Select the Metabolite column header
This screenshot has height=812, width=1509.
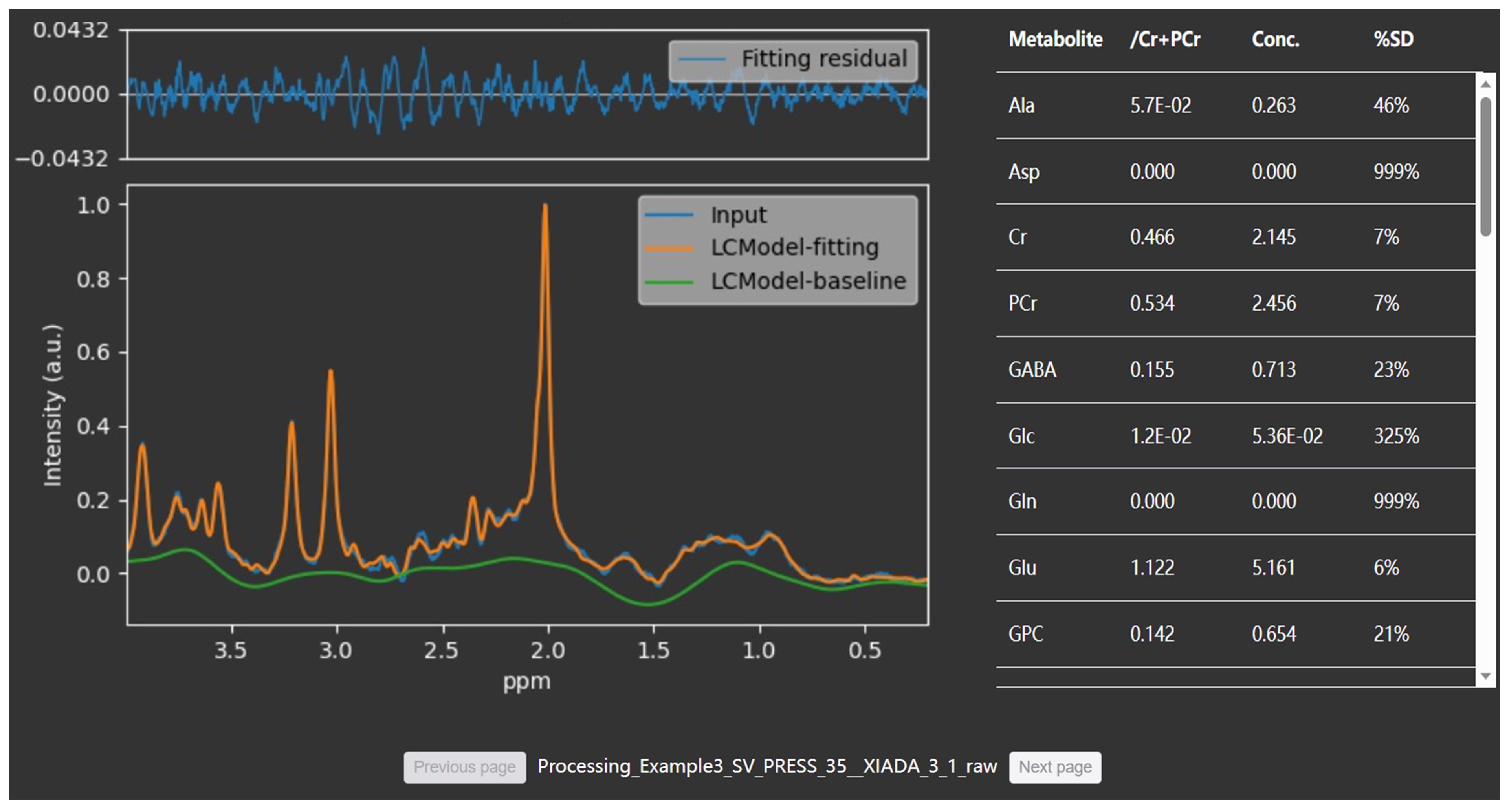coord(1056,39)
